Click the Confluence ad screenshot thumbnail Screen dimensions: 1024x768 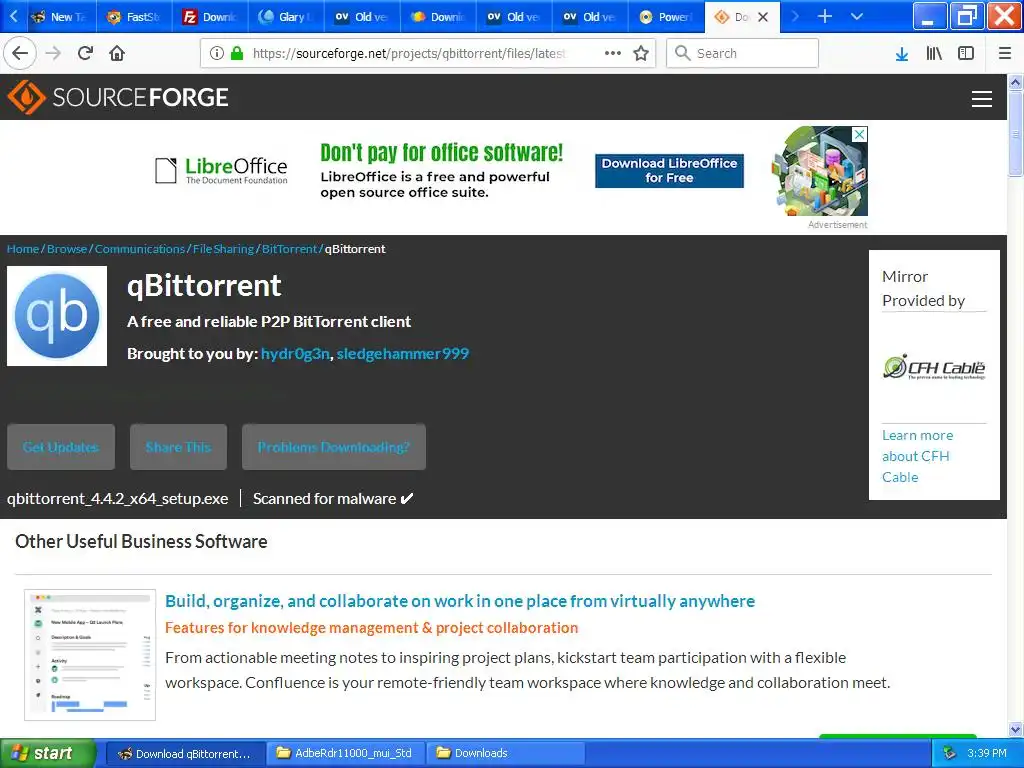click(x=90, y=655)
